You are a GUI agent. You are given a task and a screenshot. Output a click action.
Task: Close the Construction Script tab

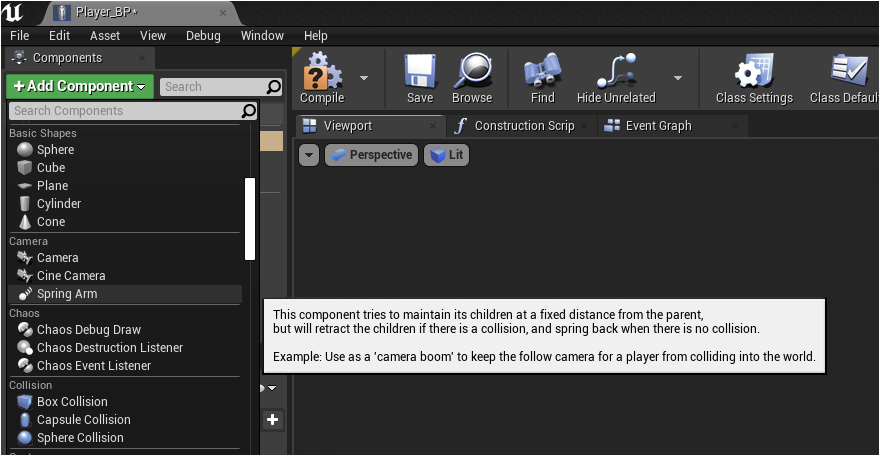[584, 126]
